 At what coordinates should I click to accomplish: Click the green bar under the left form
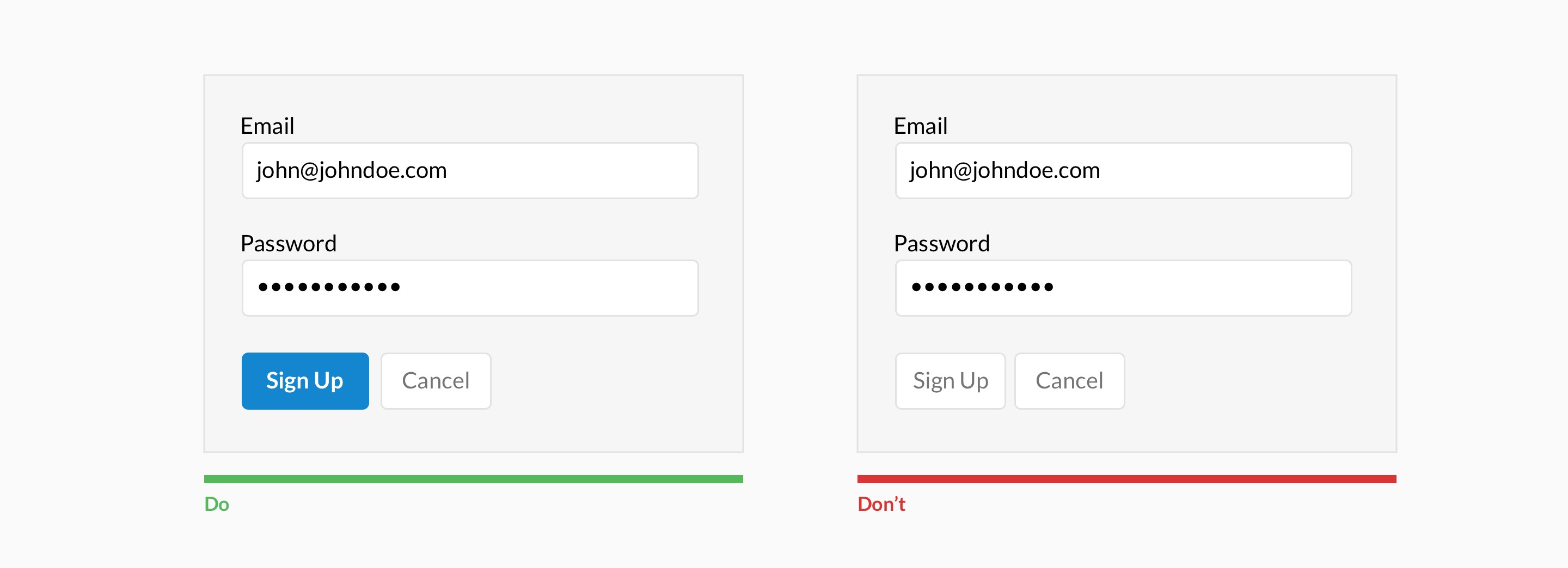pyautogui.click(x=474, y=479)
